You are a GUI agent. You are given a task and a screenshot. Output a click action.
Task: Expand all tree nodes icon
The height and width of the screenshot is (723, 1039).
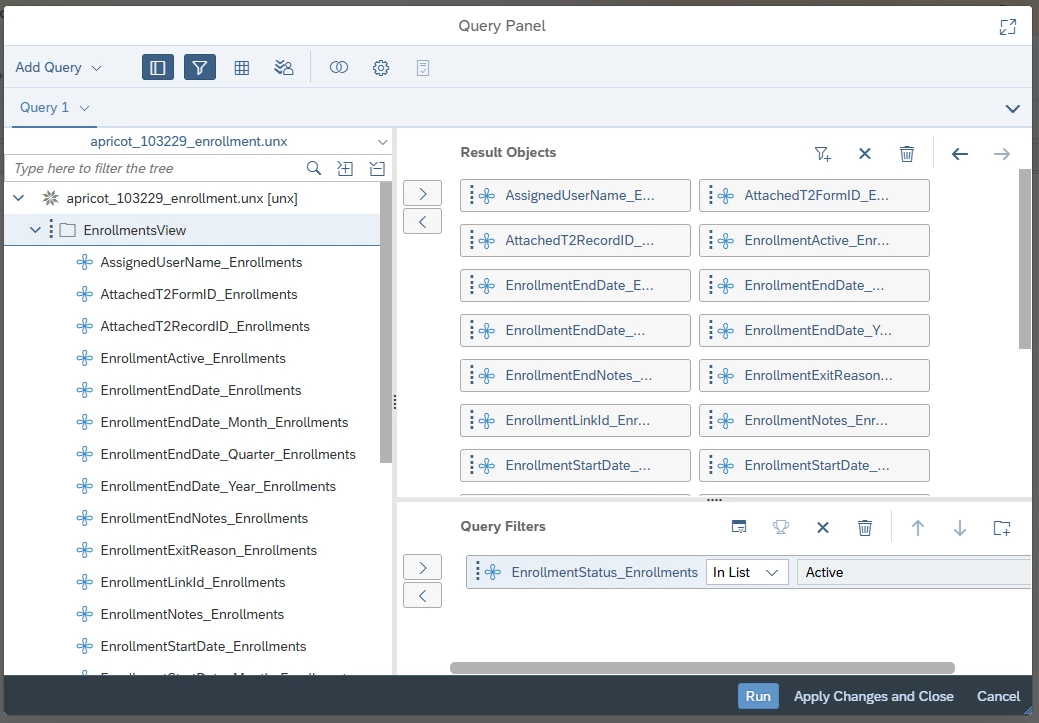click(345, 168)
